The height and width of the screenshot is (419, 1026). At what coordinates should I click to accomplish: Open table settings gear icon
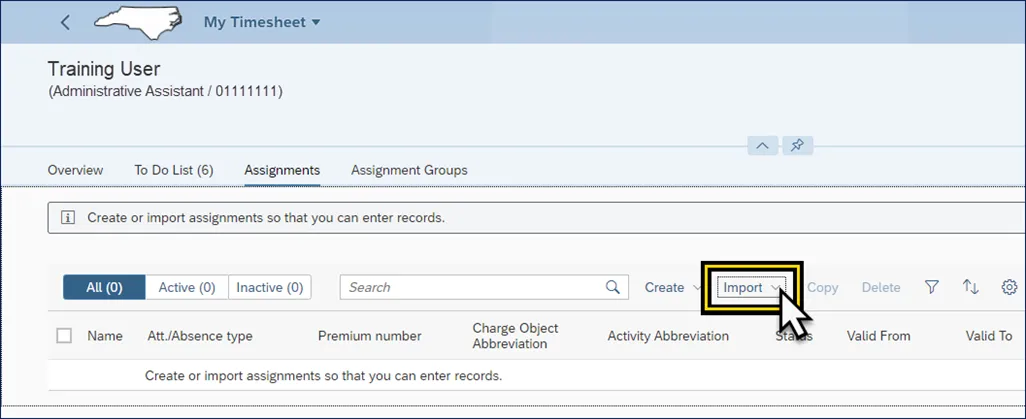click(x=1009, y=288)
